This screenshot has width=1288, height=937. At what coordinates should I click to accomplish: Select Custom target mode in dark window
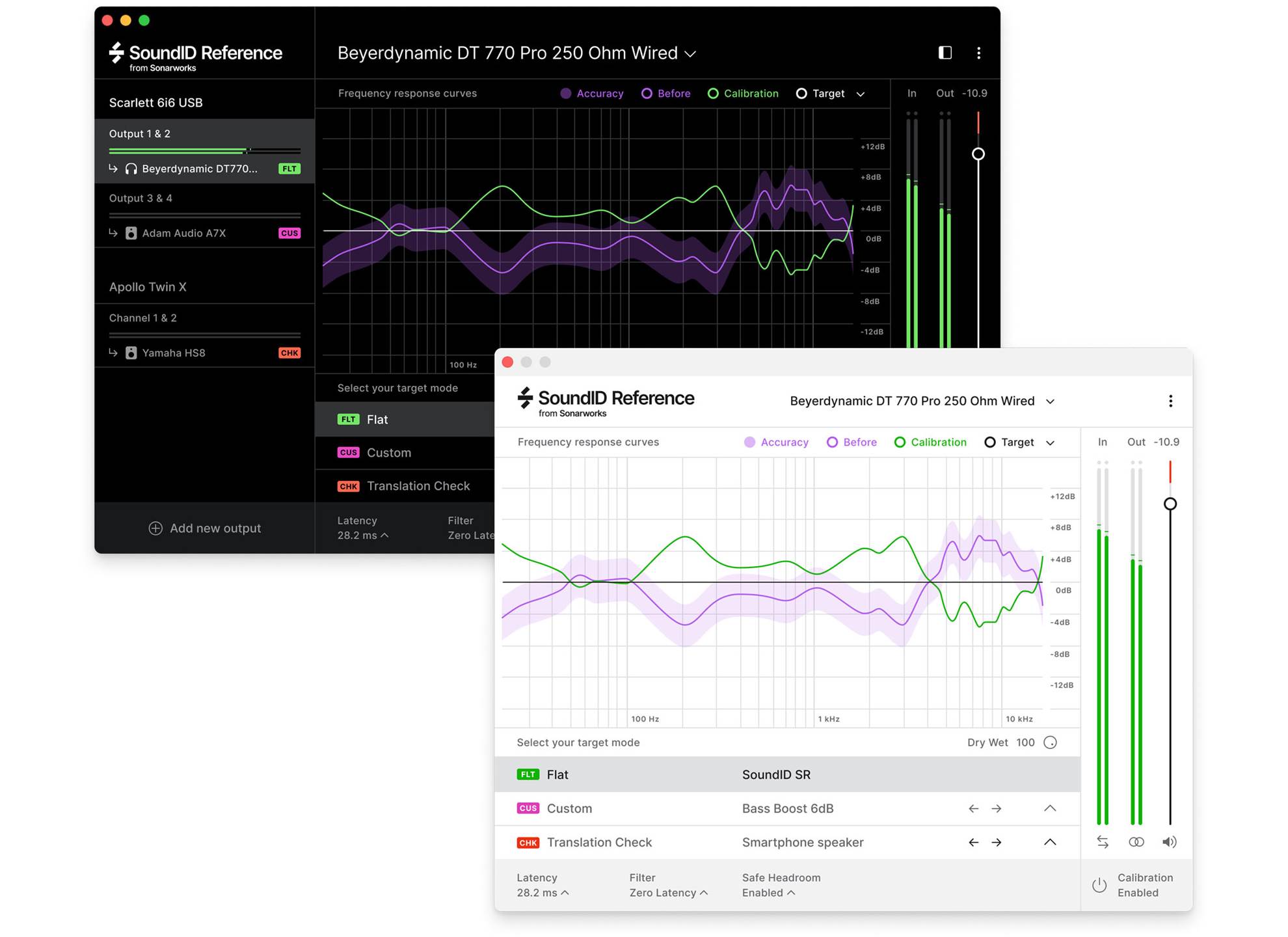[x=388, y=452]
